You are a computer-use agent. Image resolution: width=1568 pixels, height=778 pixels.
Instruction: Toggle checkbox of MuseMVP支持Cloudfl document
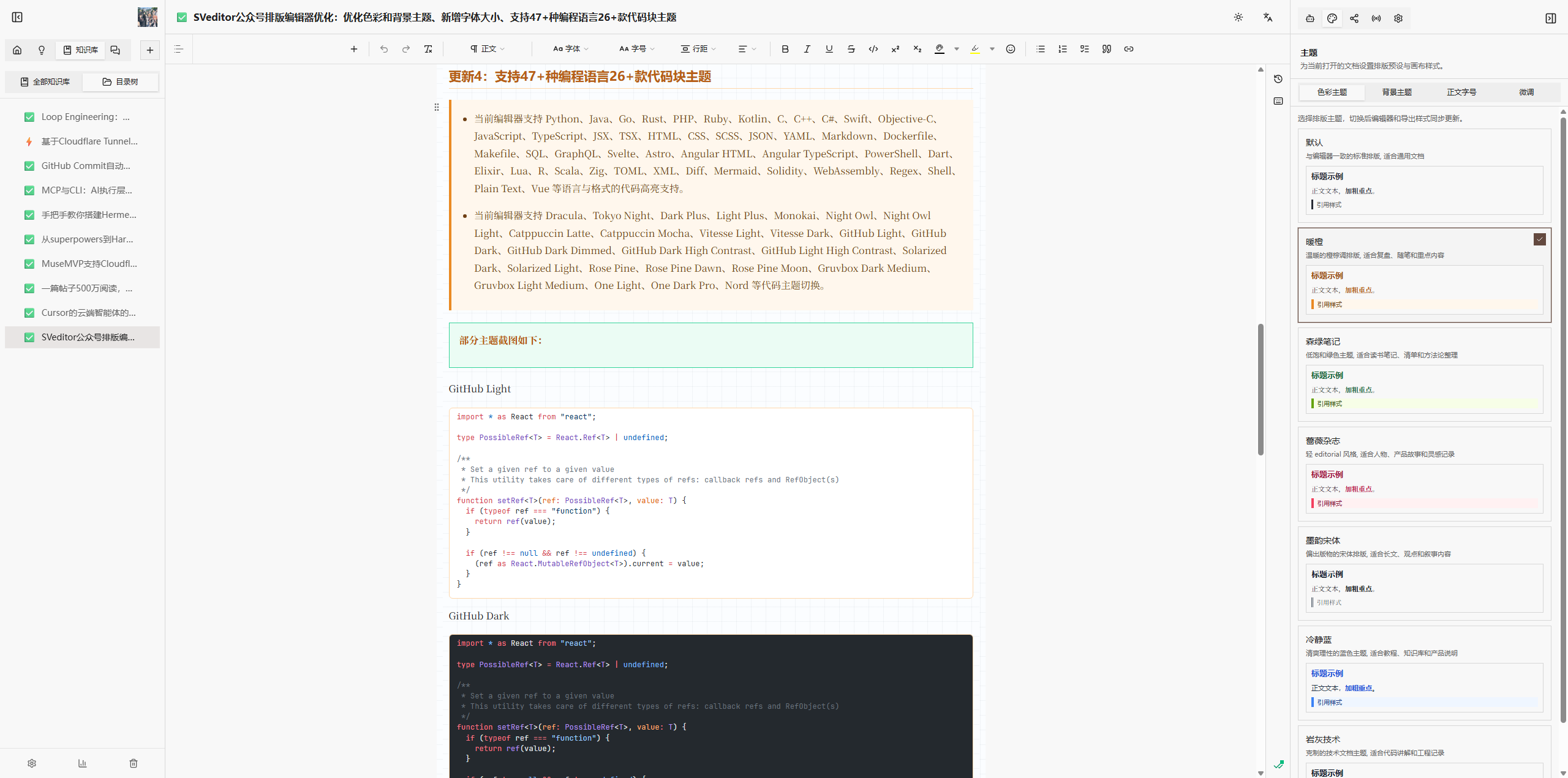pyautogui.click(x=29, y=264)
